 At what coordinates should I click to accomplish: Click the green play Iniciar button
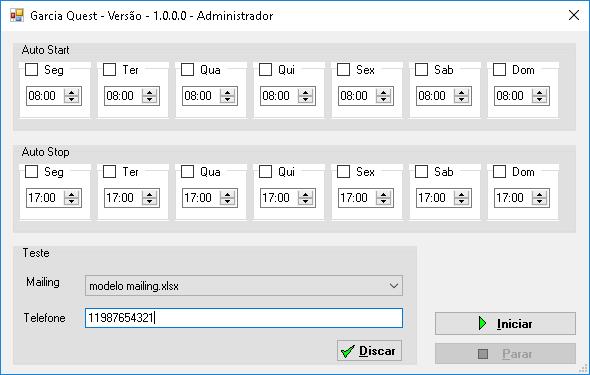[505, 323]
